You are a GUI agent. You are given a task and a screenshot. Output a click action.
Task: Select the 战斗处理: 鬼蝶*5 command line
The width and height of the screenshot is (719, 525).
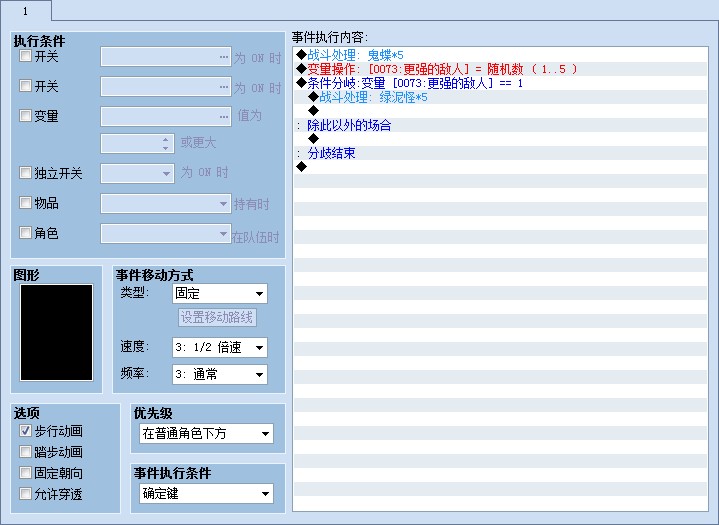coord(500,55)
